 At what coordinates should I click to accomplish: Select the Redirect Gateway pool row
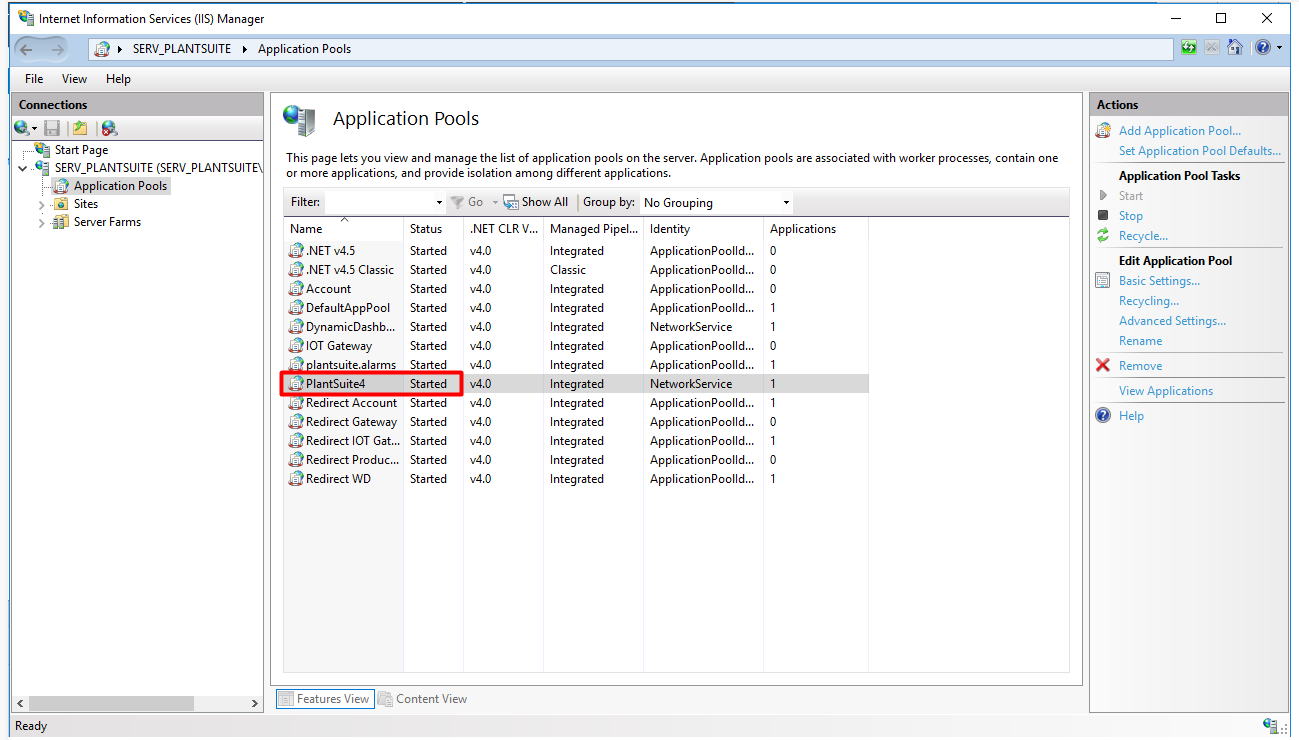(x=576, y=422)
